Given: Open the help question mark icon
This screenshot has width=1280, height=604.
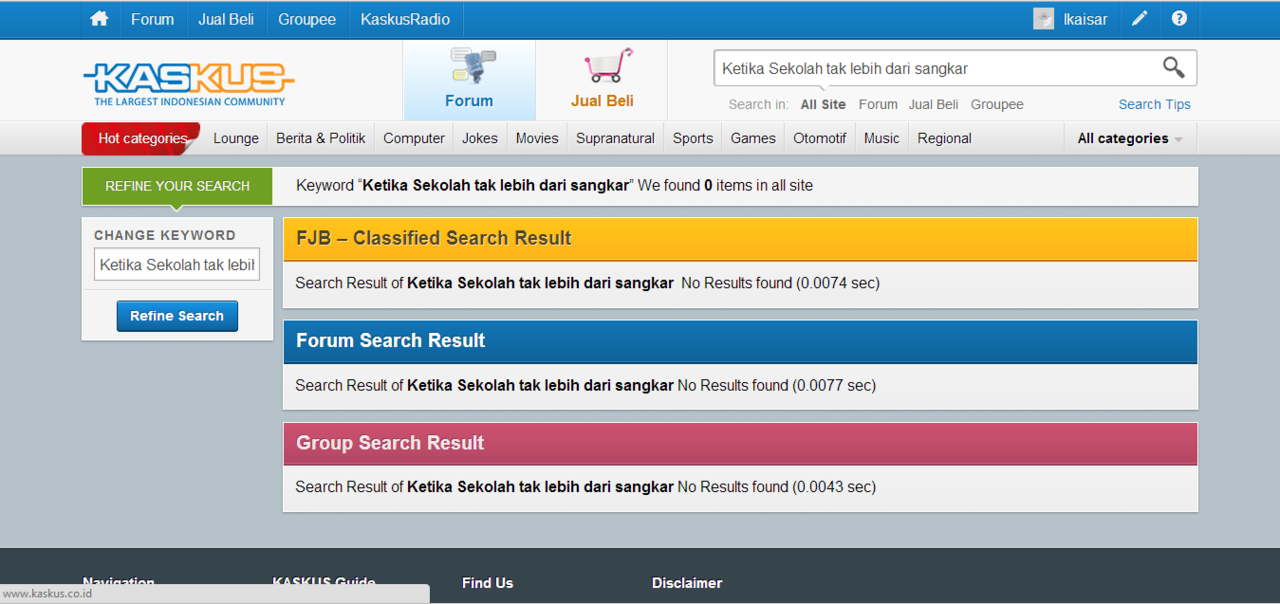Looking at the screenshot, I should (x=1179, y=19).
